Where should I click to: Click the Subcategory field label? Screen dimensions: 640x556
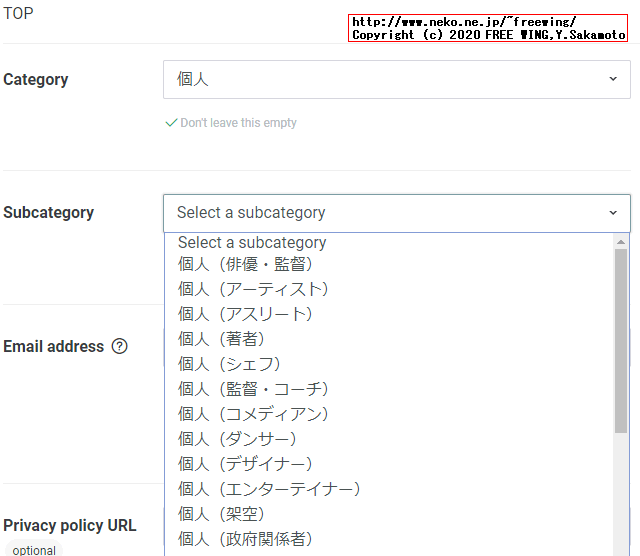(49, 213)
